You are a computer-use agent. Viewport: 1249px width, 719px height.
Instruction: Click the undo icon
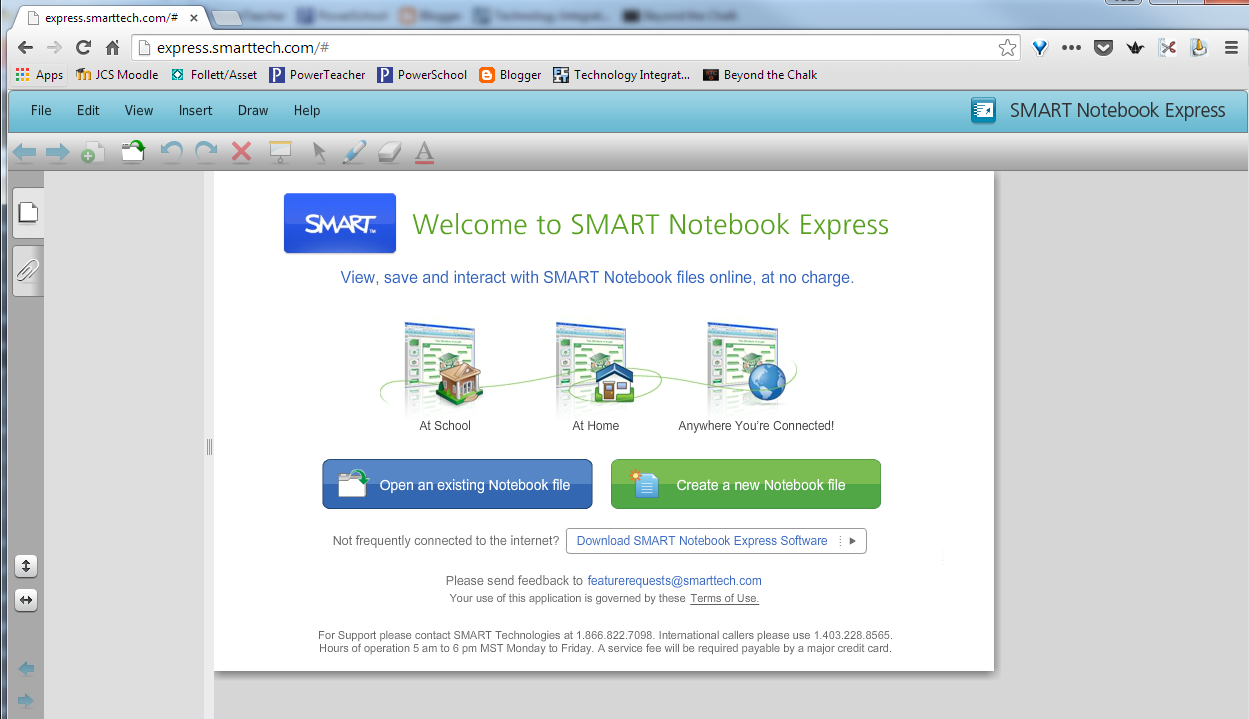[171, 152]
